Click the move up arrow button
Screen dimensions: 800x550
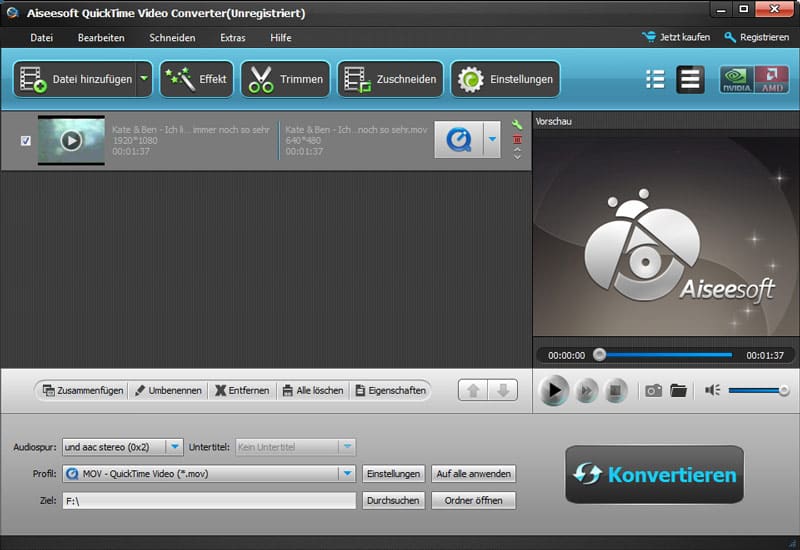[473, 390]
